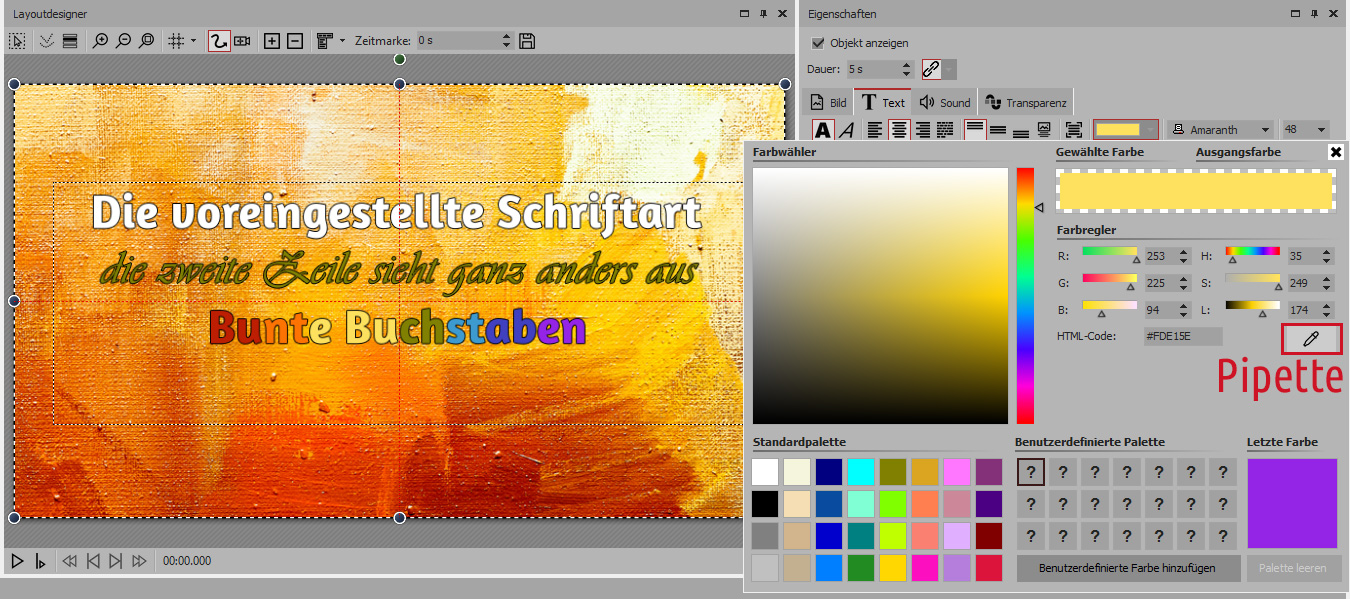The height and width of the screenshot is (599, 1350).
Task: Click the motion path tool icon
Action: click(x=219, y=41)
